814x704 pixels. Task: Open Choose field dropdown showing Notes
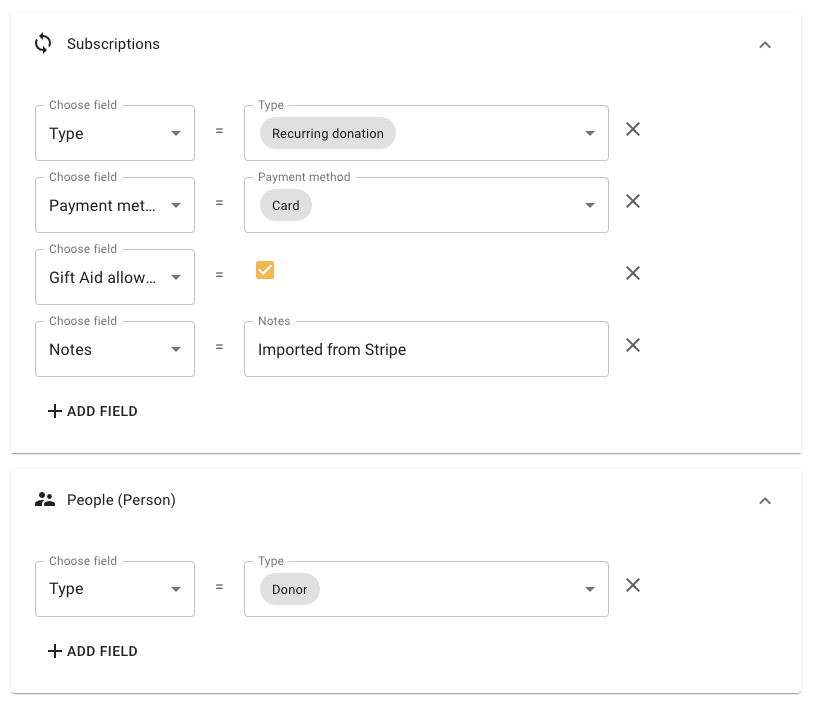(x=115, y=349)
